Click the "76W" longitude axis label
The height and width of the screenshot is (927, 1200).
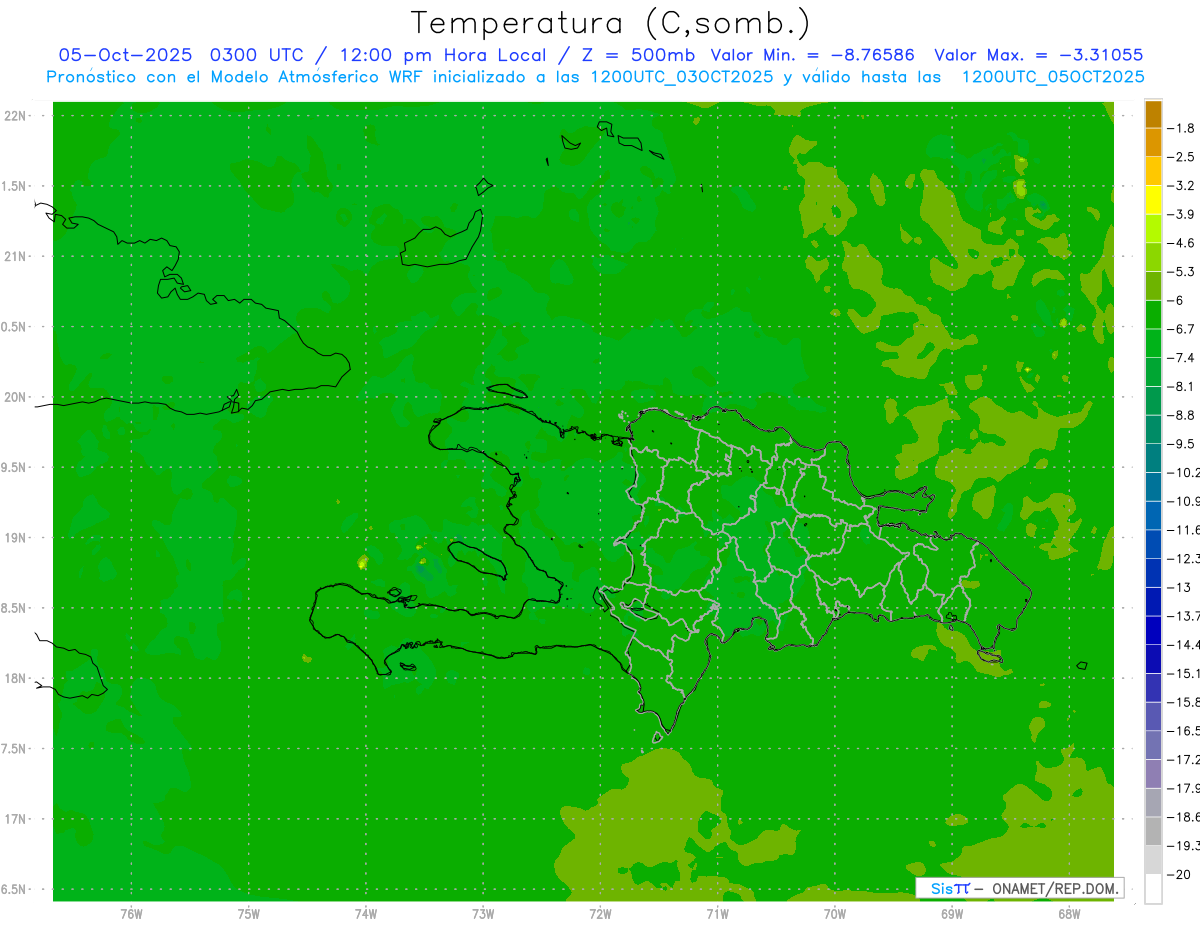pyautogui.click(x=131, y=913)
